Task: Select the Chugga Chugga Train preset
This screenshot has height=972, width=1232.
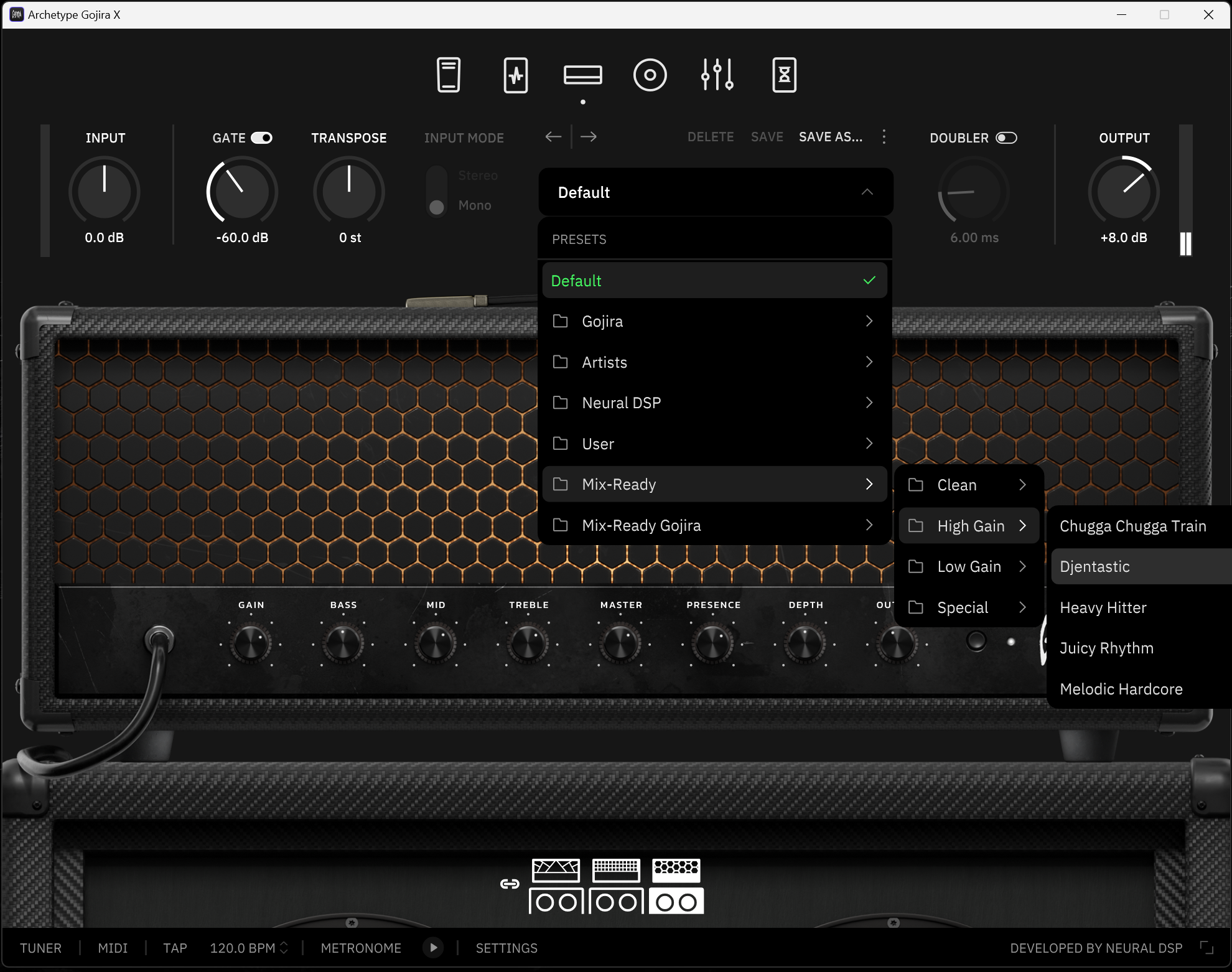Action: (1133, 525)
